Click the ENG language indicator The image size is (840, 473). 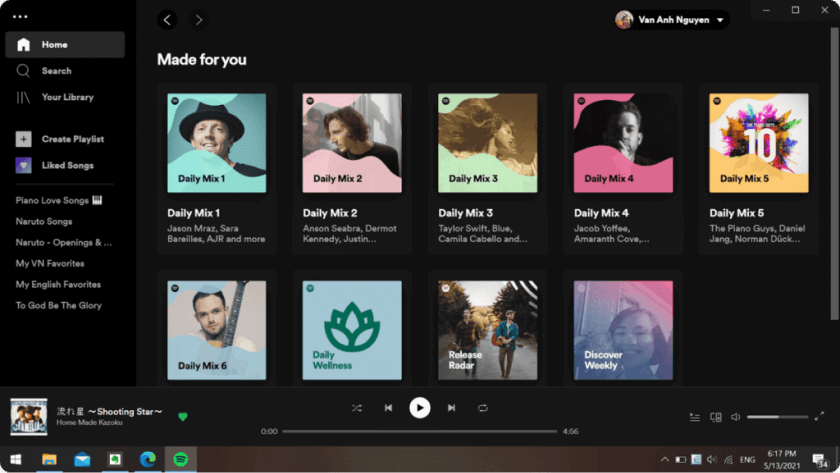tap(747, 460)
